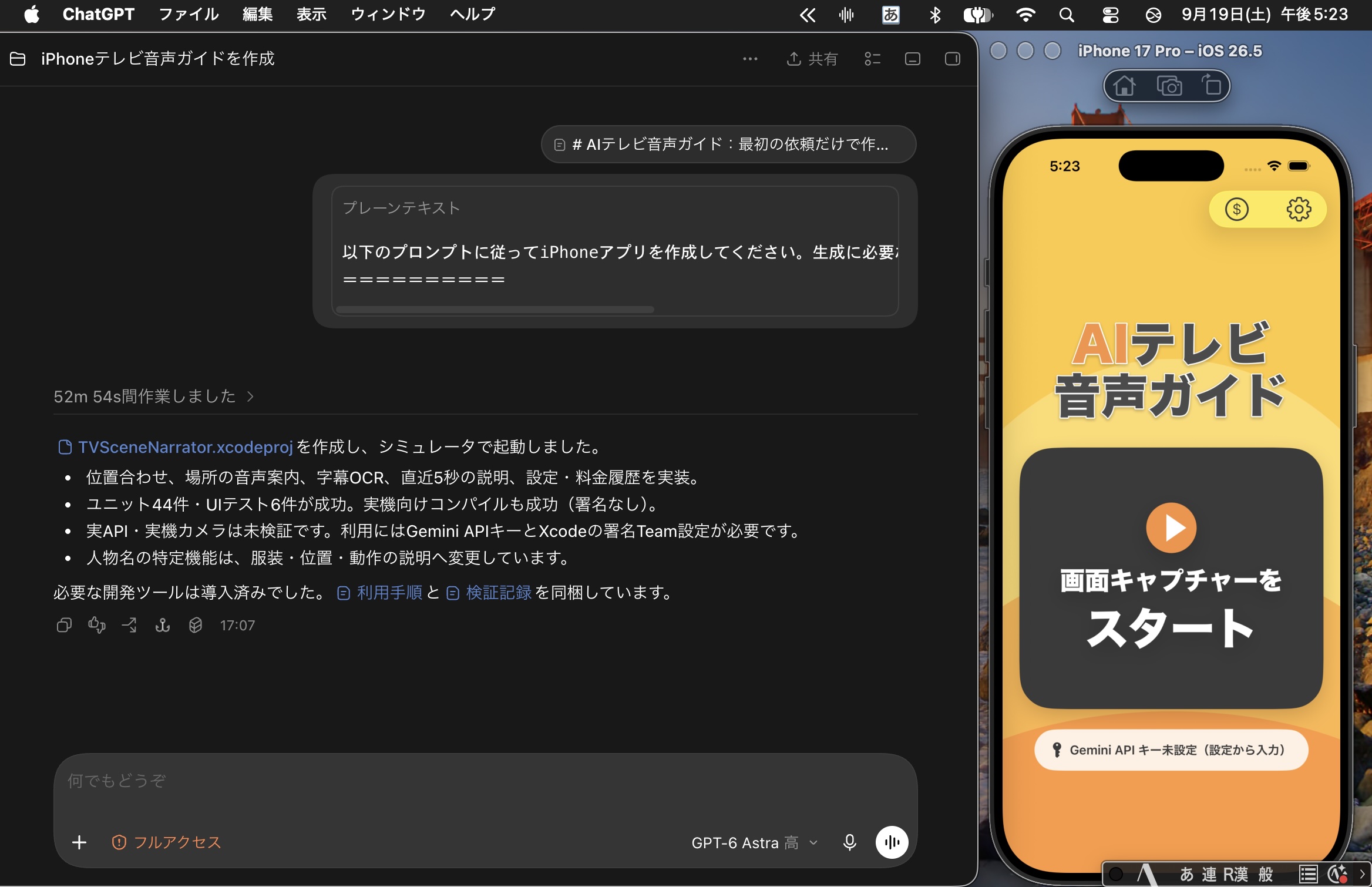Open the dollar cost history icon in app
Viewport: 1372px width, 887px height.
(1237, 209)
